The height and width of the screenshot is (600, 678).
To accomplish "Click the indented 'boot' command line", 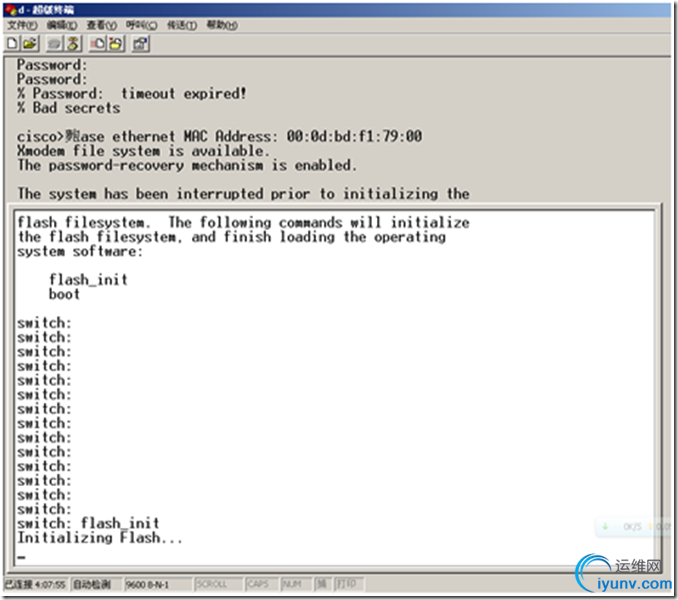I will [64, 294].
